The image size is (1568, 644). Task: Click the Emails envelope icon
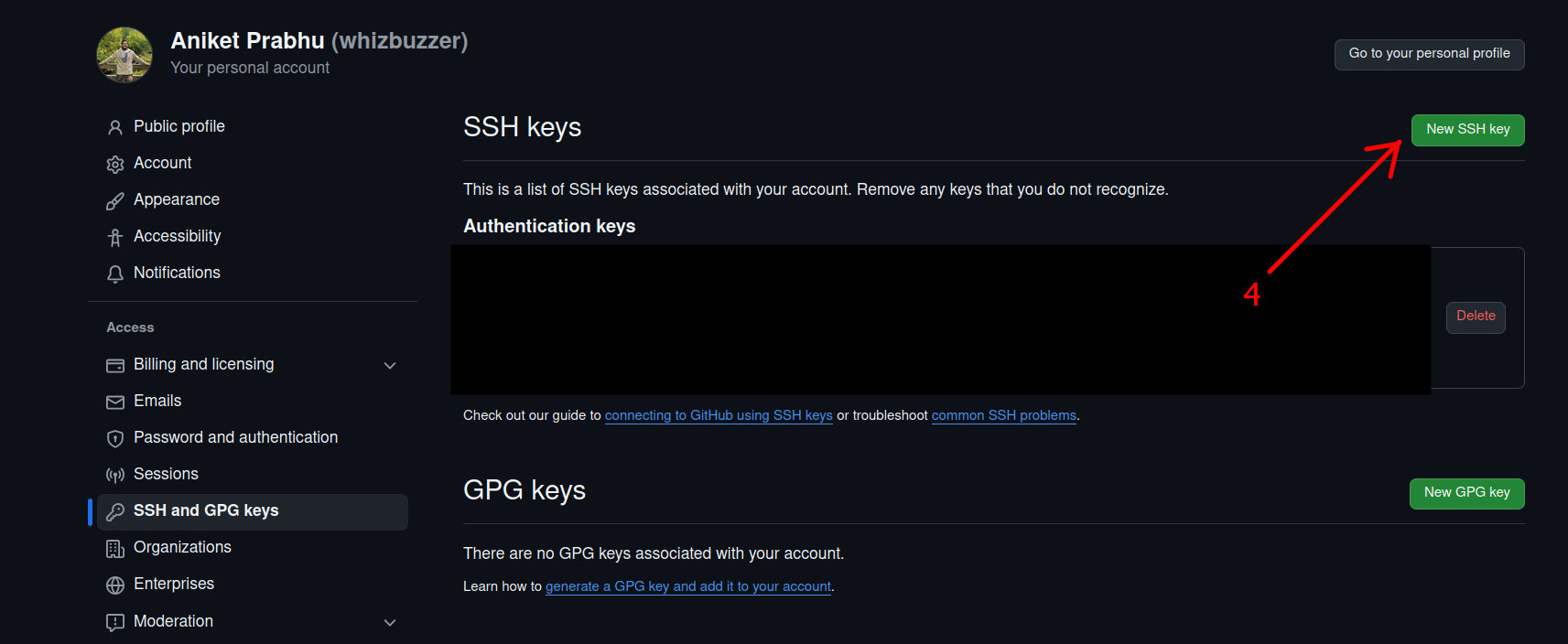[x=115, y=402]
